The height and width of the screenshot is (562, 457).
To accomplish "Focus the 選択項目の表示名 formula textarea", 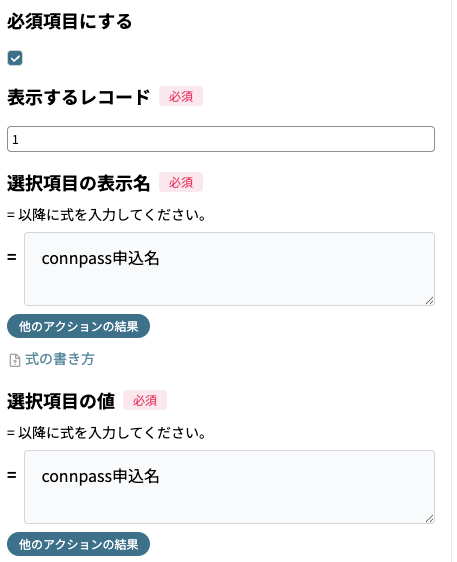I will click(229, 269).
